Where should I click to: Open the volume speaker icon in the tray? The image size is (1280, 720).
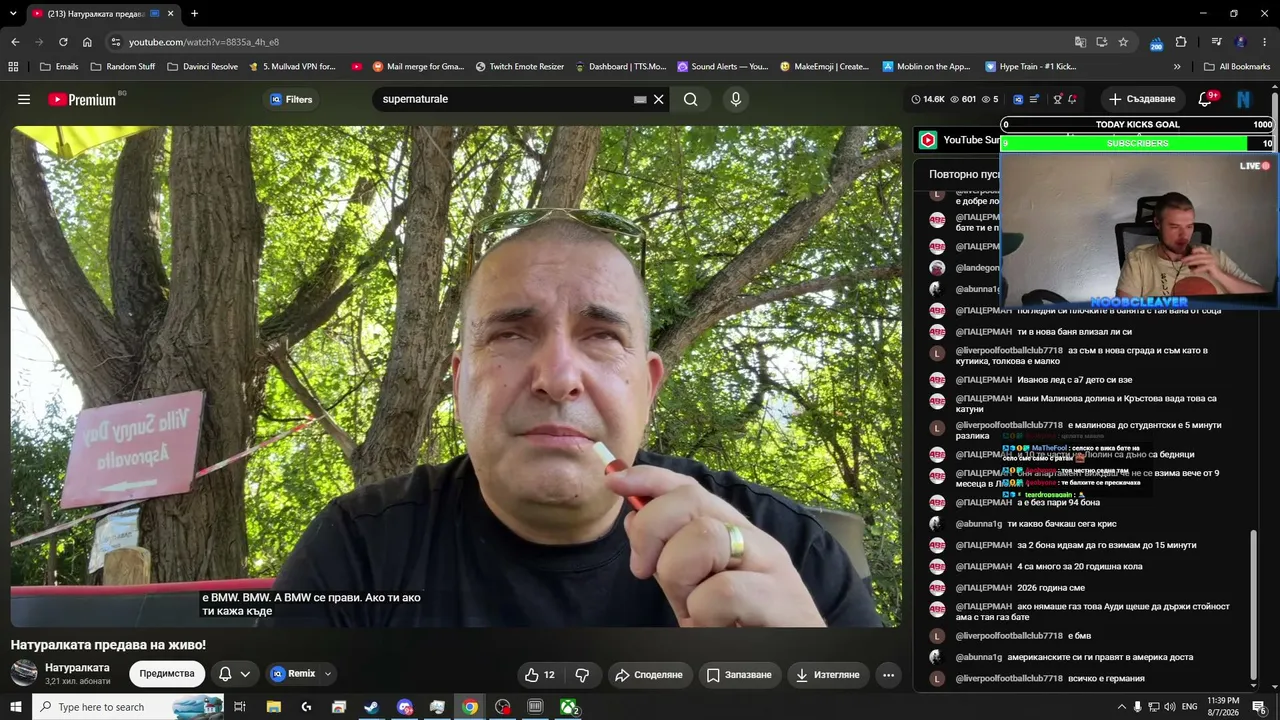[x=1170, y=707]
